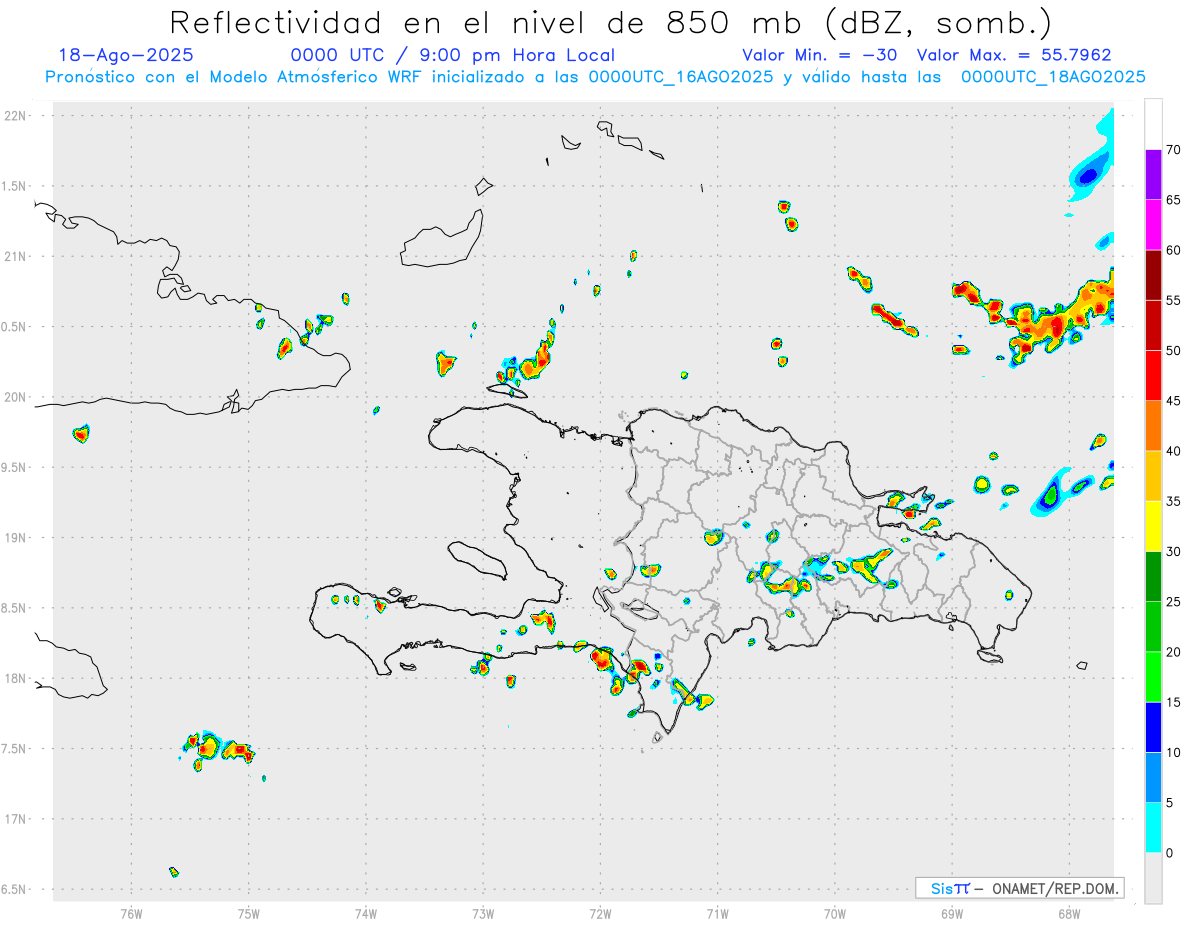
Task: Click the 69W longitude axis label
Action: tap(951, 913)
